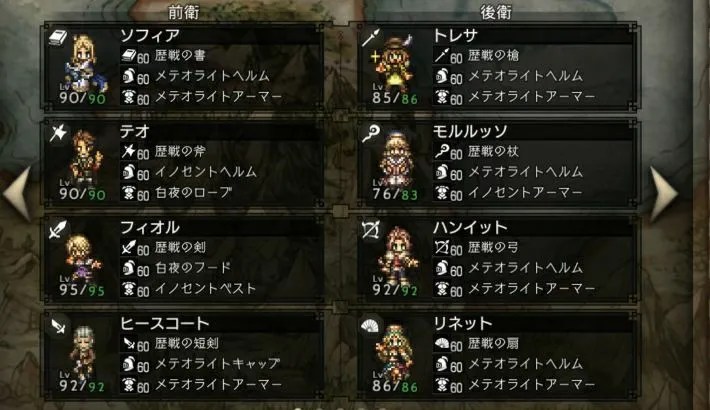Viewport: 710px width, 410px height.
Task: Click the sword icon beside フィオル's portrait
Action: 58,230
